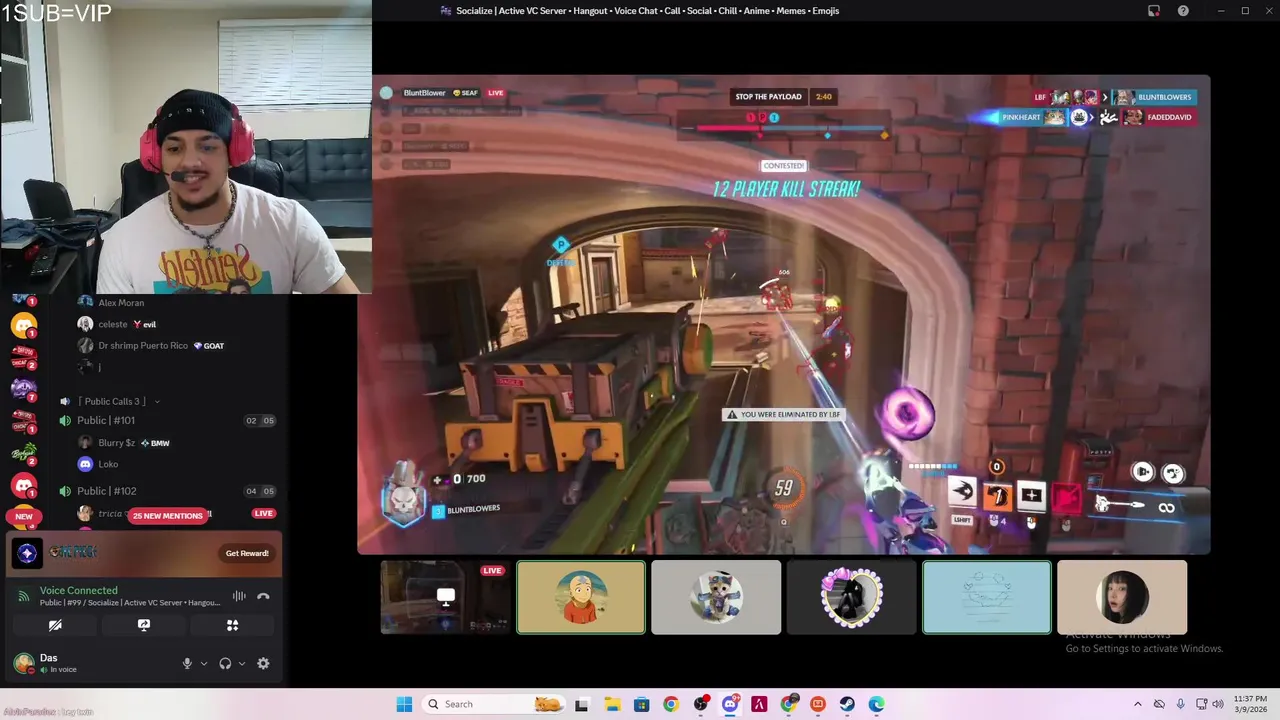
Task: Open Discord user settings gear
Action: pyautogui.click(x=263, y=663)
